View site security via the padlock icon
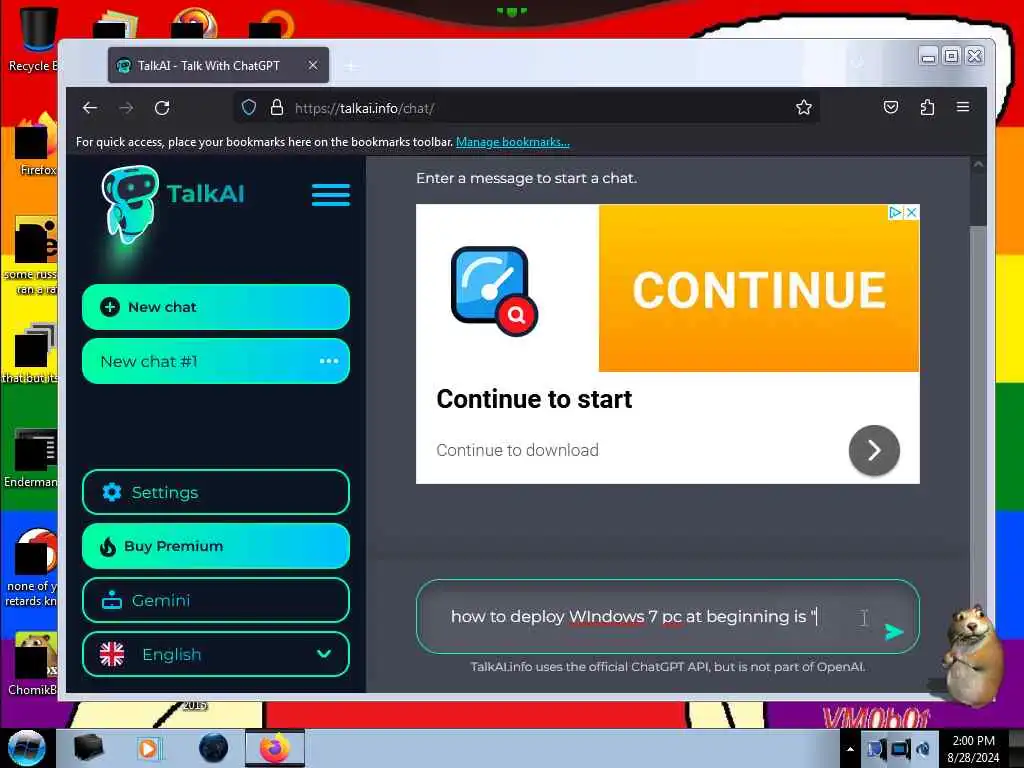 tap(277, 108)
